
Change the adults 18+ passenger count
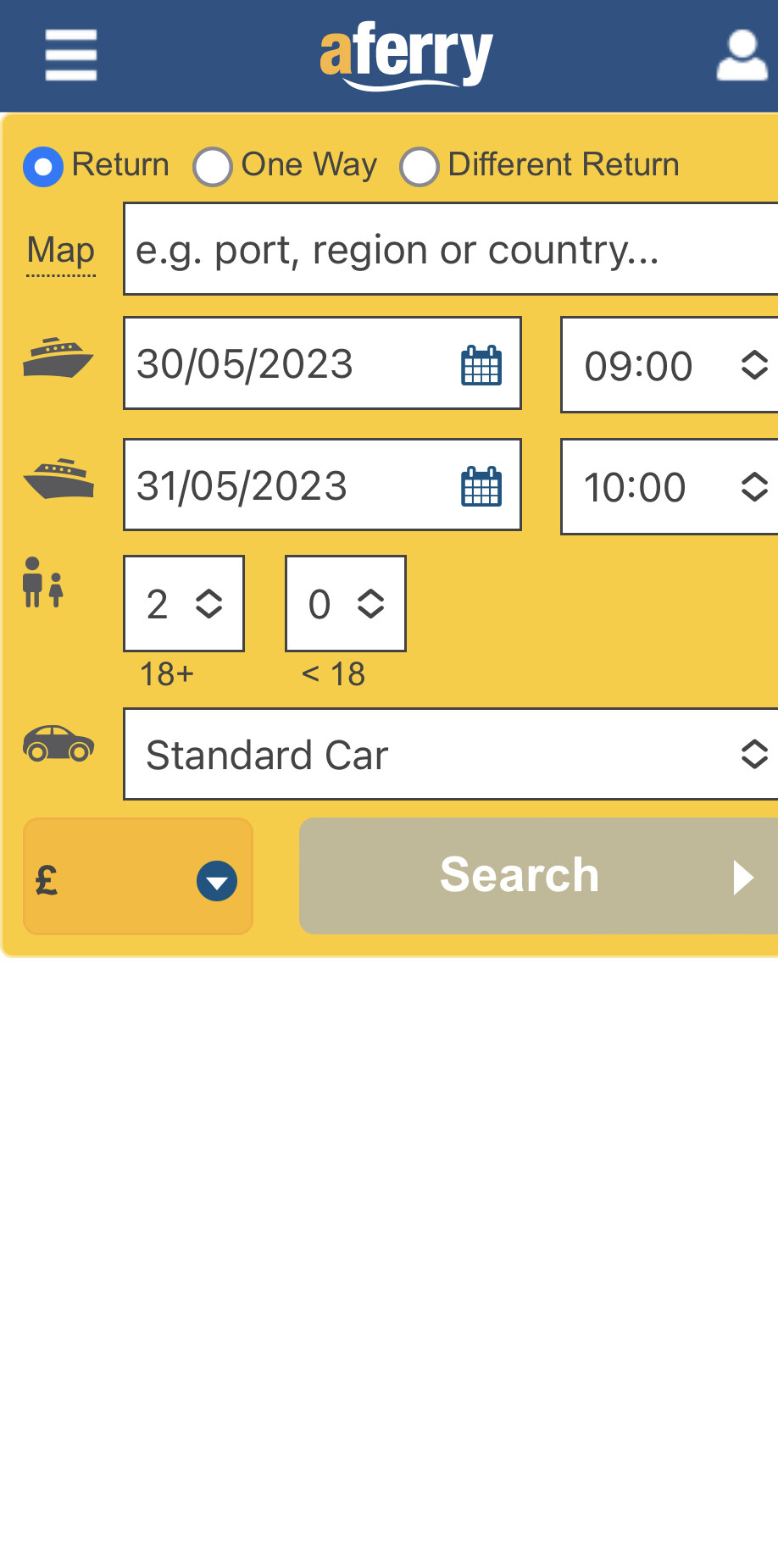pyautogui.click(x=184, y=604)
